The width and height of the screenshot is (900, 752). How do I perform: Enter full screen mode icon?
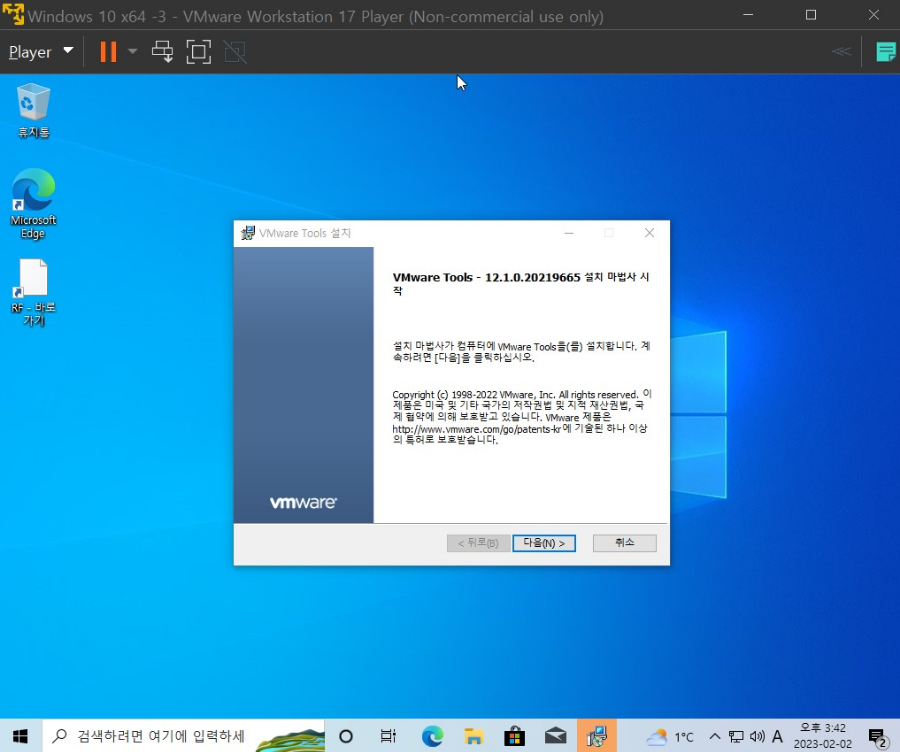point(199,52)
